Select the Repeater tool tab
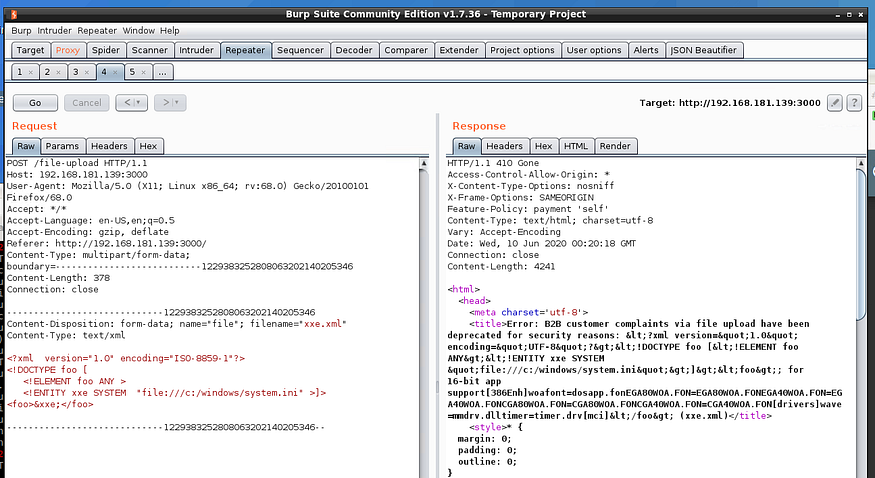 click(x=245, y=50)
